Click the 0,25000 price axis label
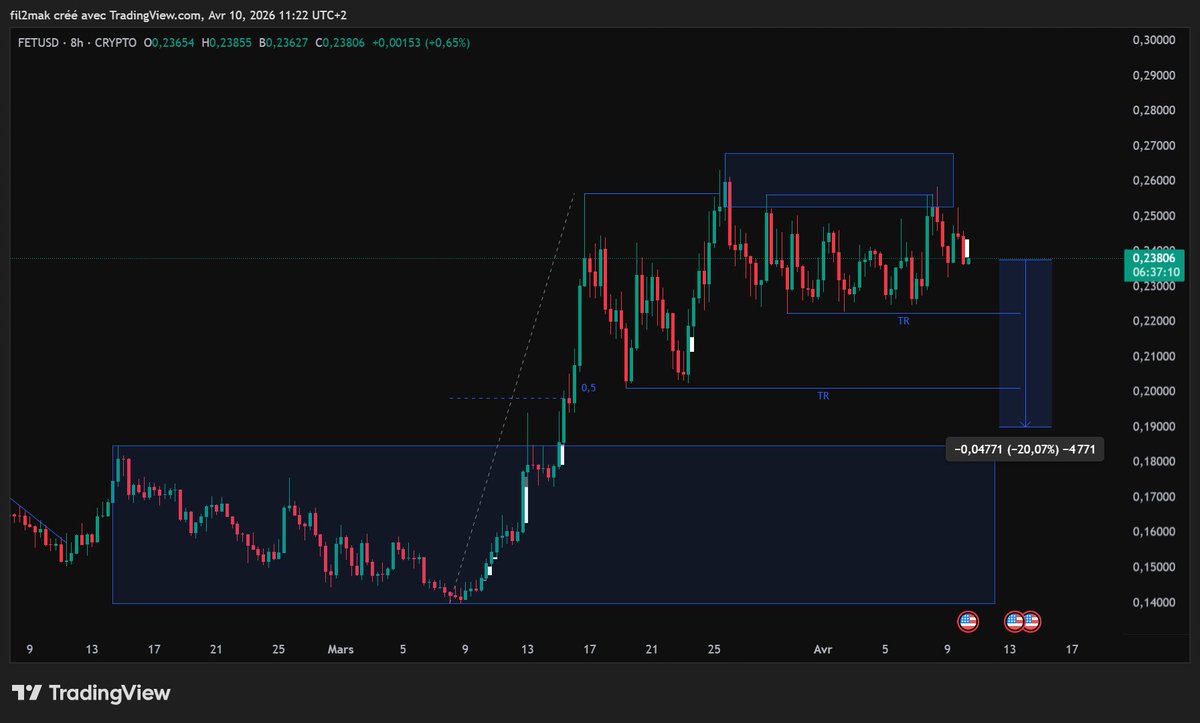Image resolution: width=1200 pixels, height=723 pixels. [x=1153, y=216]
